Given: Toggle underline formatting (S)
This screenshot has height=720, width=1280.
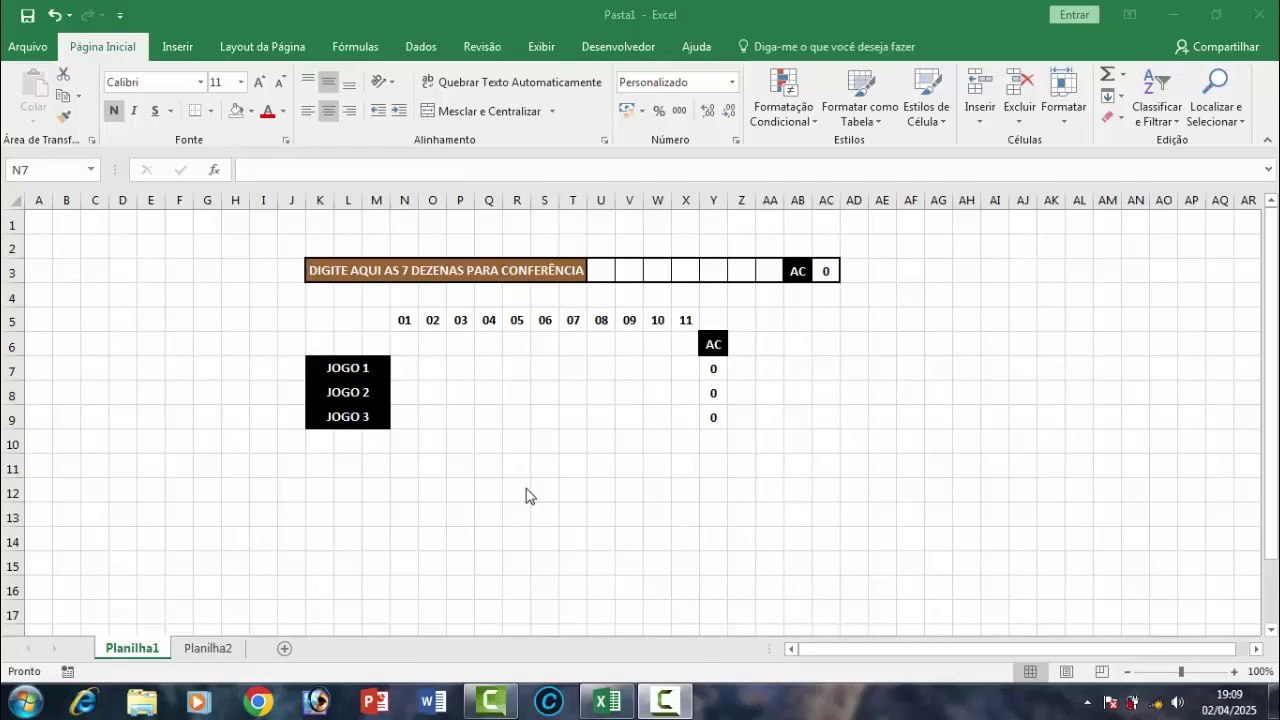Looking at the screenshot, I should point(155,111).
